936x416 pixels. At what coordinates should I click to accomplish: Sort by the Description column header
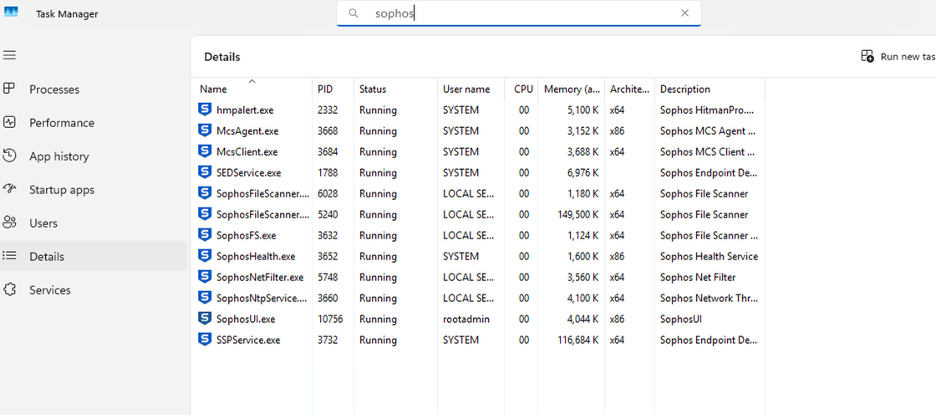pos(685,89)
